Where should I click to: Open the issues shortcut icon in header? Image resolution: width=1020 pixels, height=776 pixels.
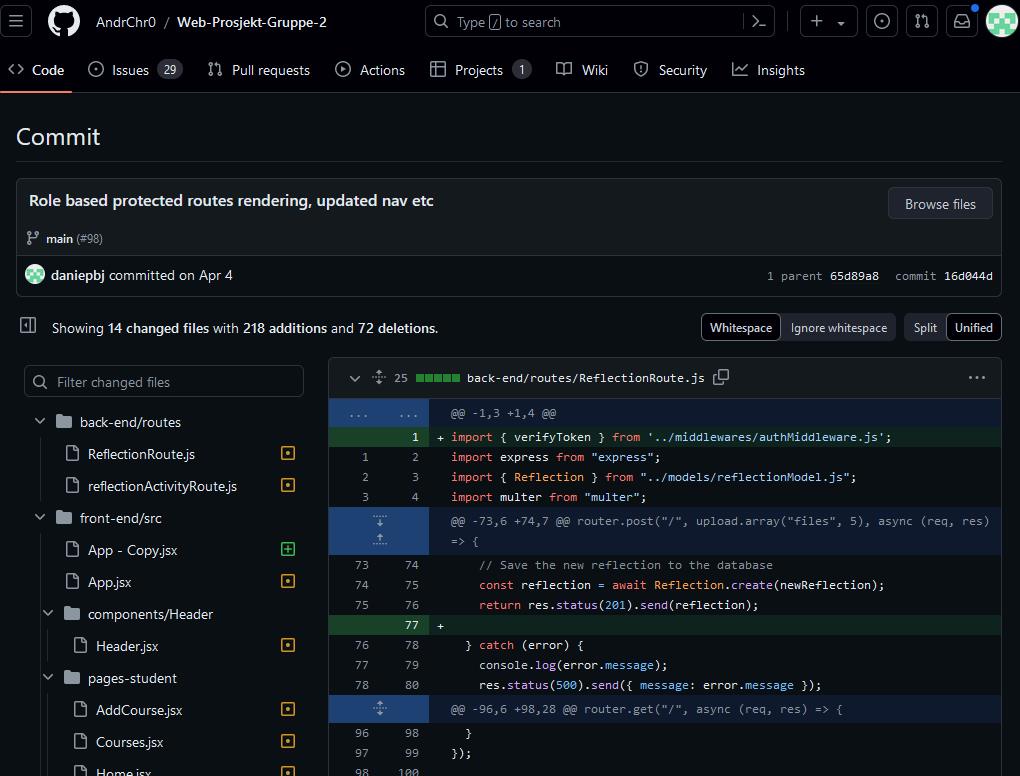click(881, 21)
